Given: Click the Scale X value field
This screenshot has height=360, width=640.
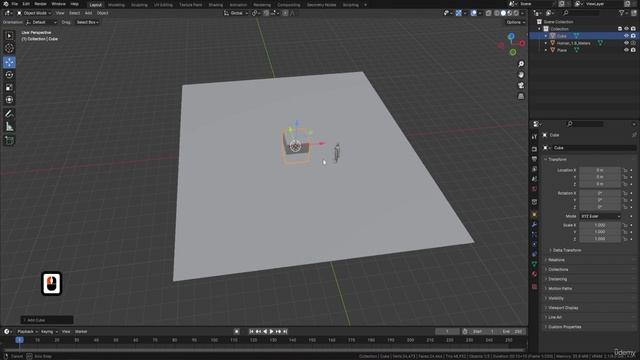Looking at the screenshot, I should pos(600,225).
